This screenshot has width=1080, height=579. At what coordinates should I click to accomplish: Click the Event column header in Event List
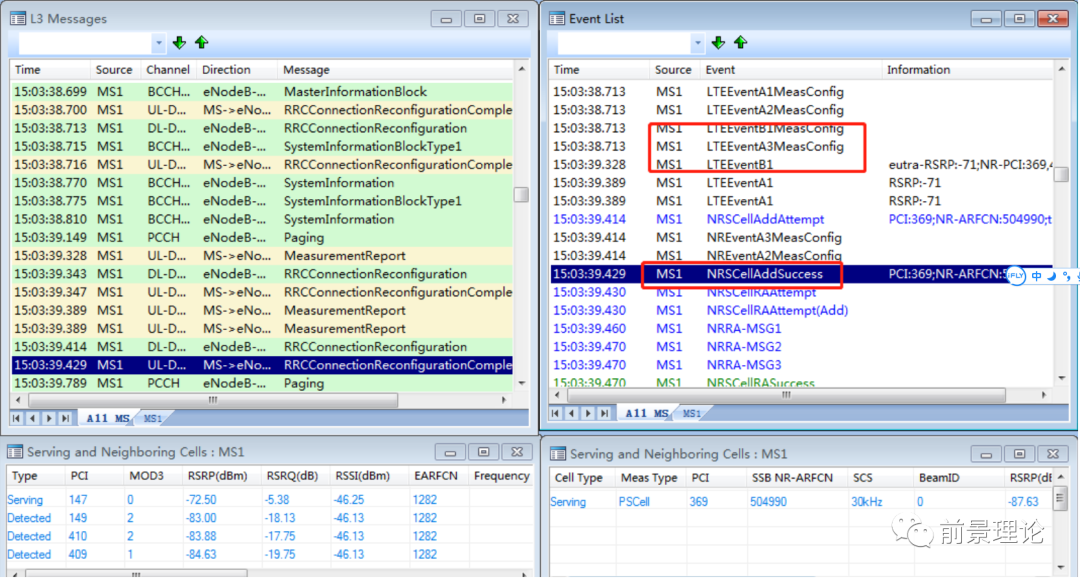pyautogui.click(x=791, y=70)
